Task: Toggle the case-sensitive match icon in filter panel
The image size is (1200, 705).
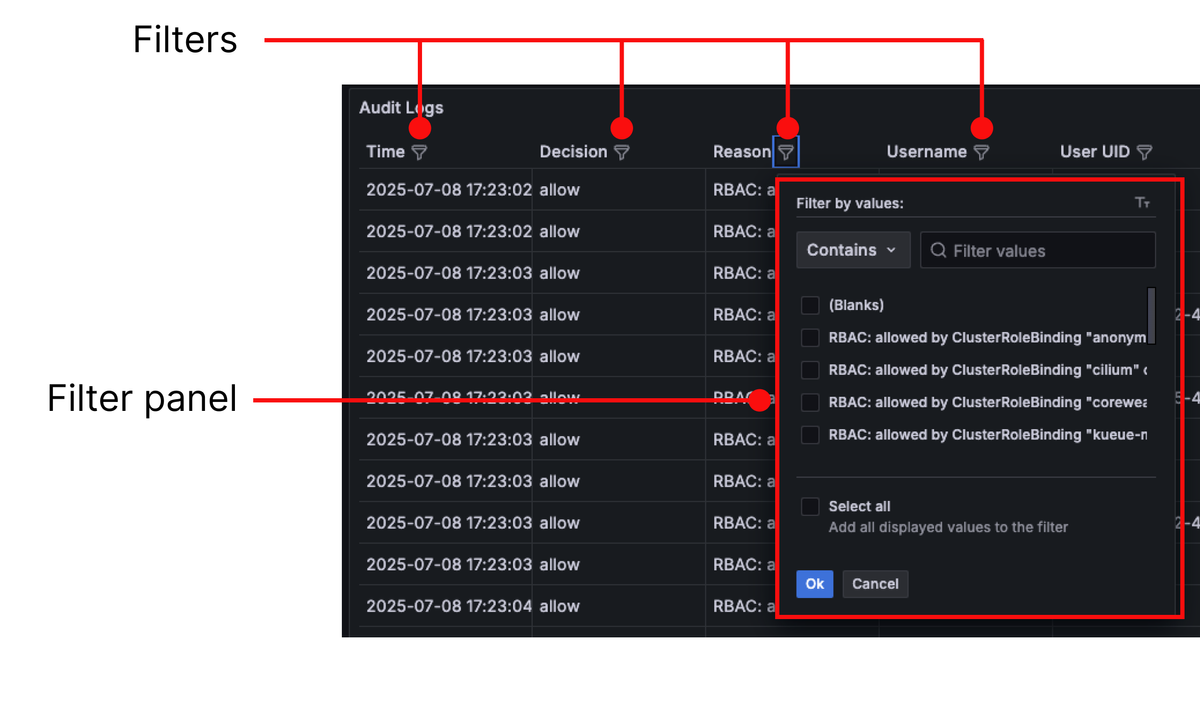Action: point(1142,203)
